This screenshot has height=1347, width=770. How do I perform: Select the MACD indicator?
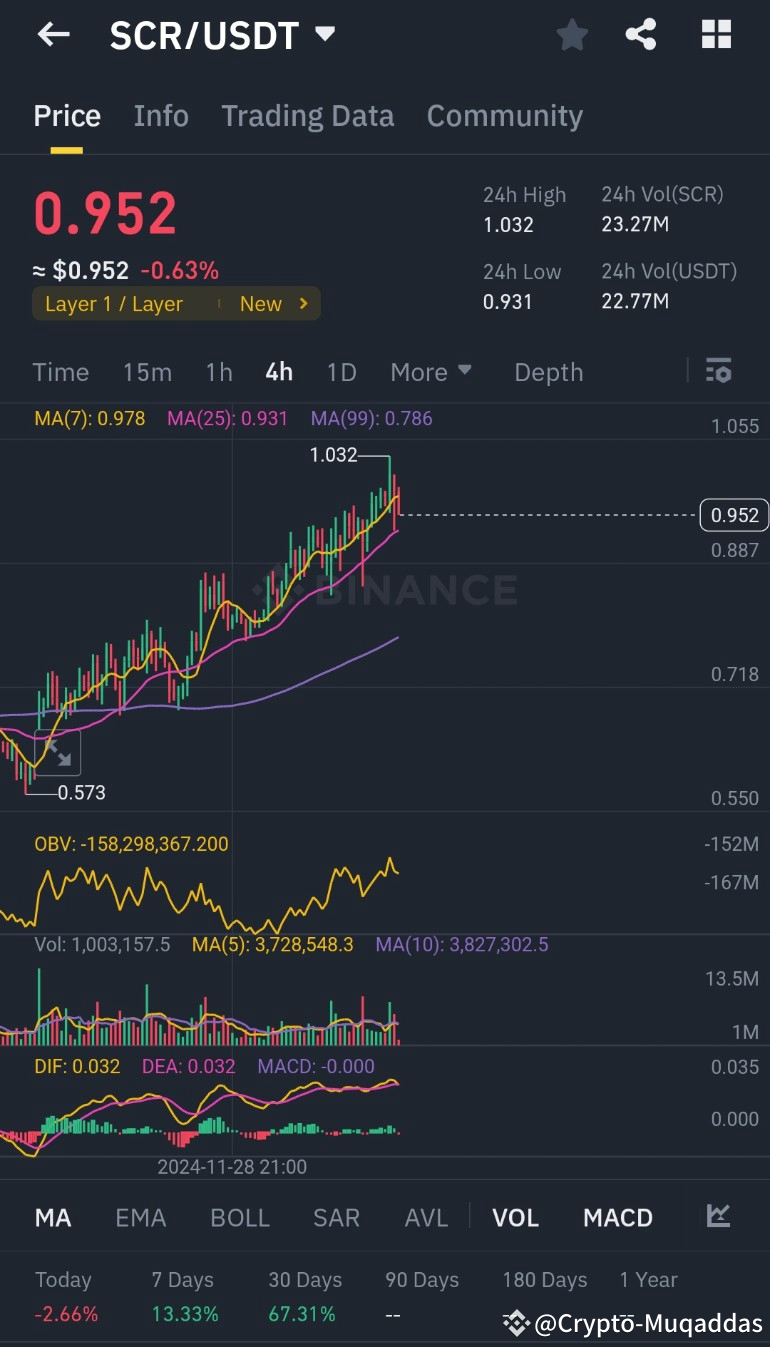(617, 1217)
